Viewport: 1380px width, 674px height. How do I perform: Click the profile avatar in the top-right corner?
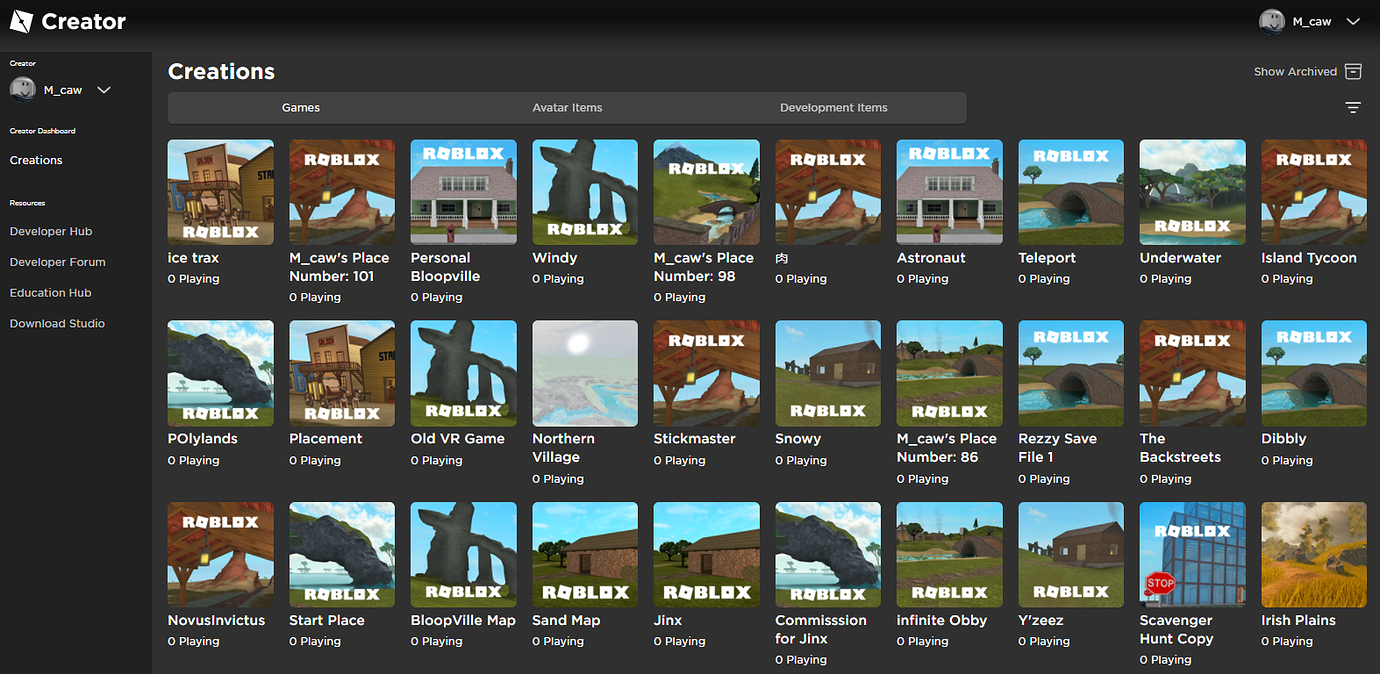[1271, 21]
